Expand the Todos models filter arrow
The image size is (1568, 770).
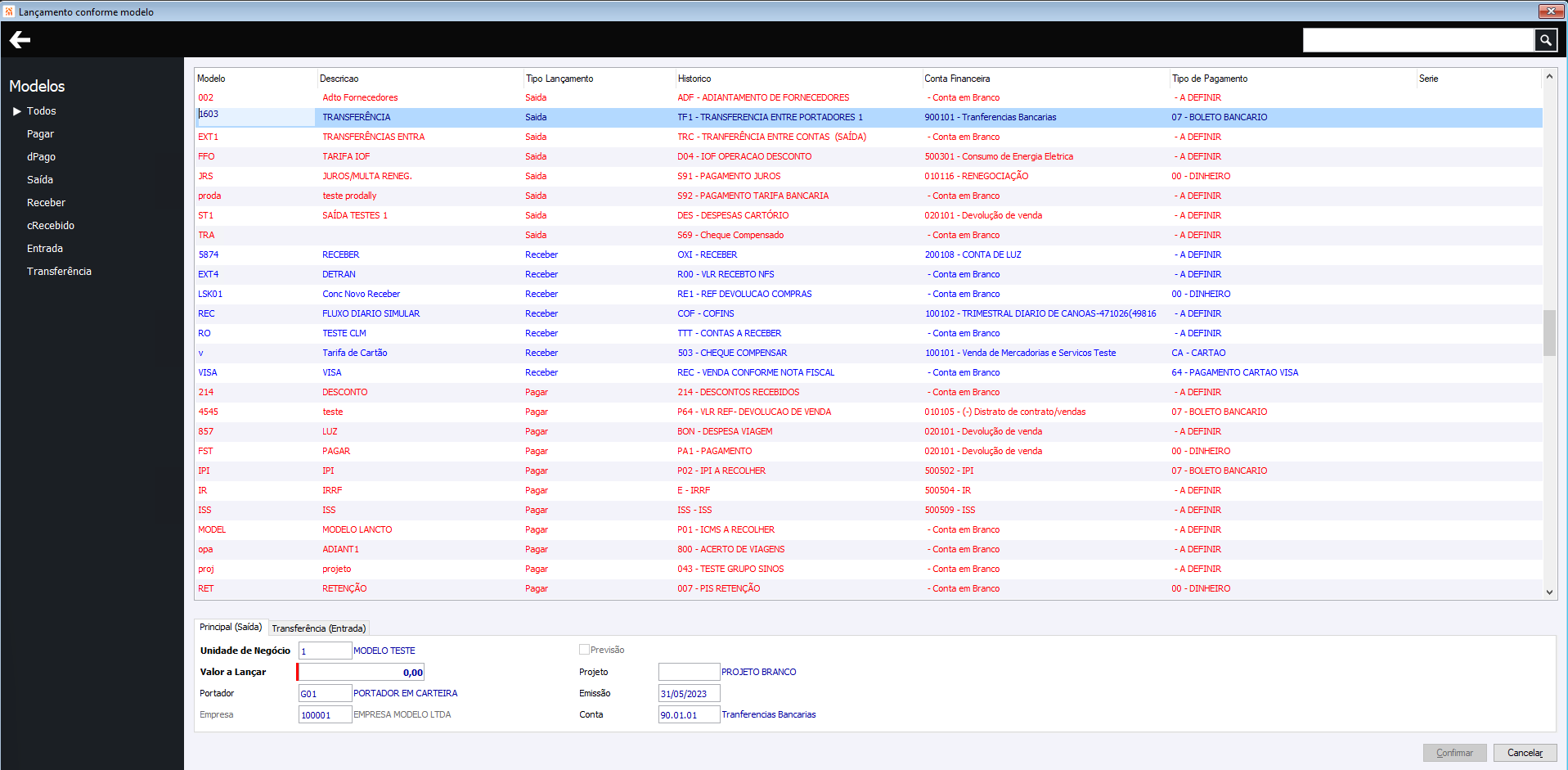pos(16,111)
